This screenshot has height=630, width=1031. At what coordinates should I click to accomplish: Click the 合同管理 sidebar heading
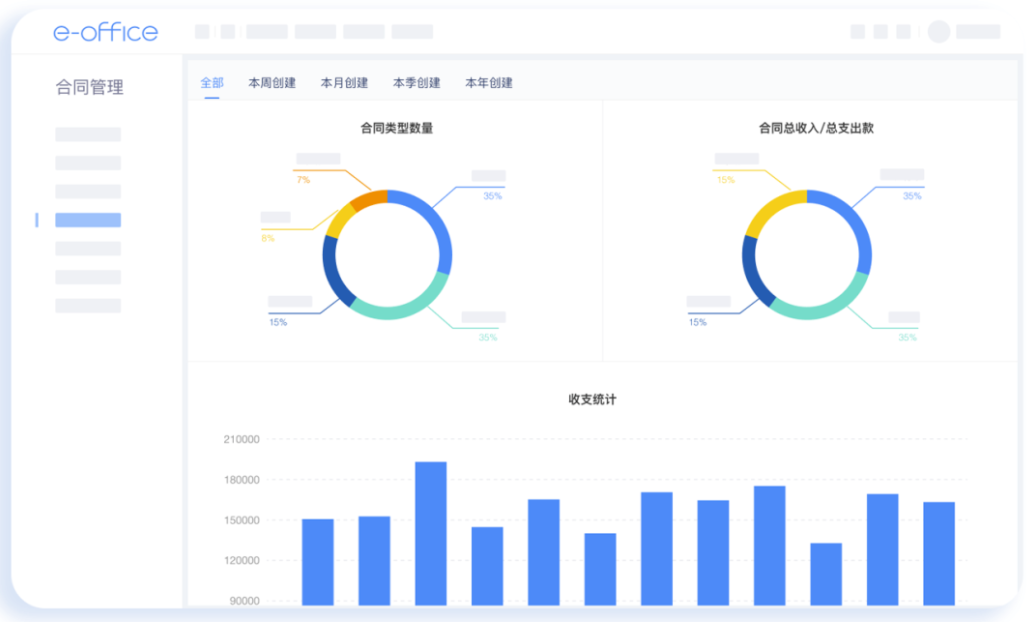pos(89,87)
